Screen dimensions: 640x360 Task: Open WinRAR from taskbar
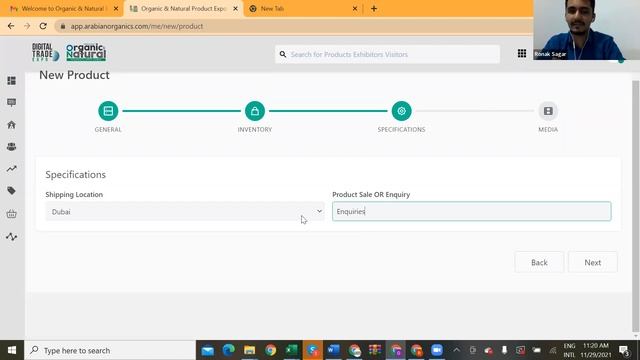pyautogui.click(x=375, y=350)
